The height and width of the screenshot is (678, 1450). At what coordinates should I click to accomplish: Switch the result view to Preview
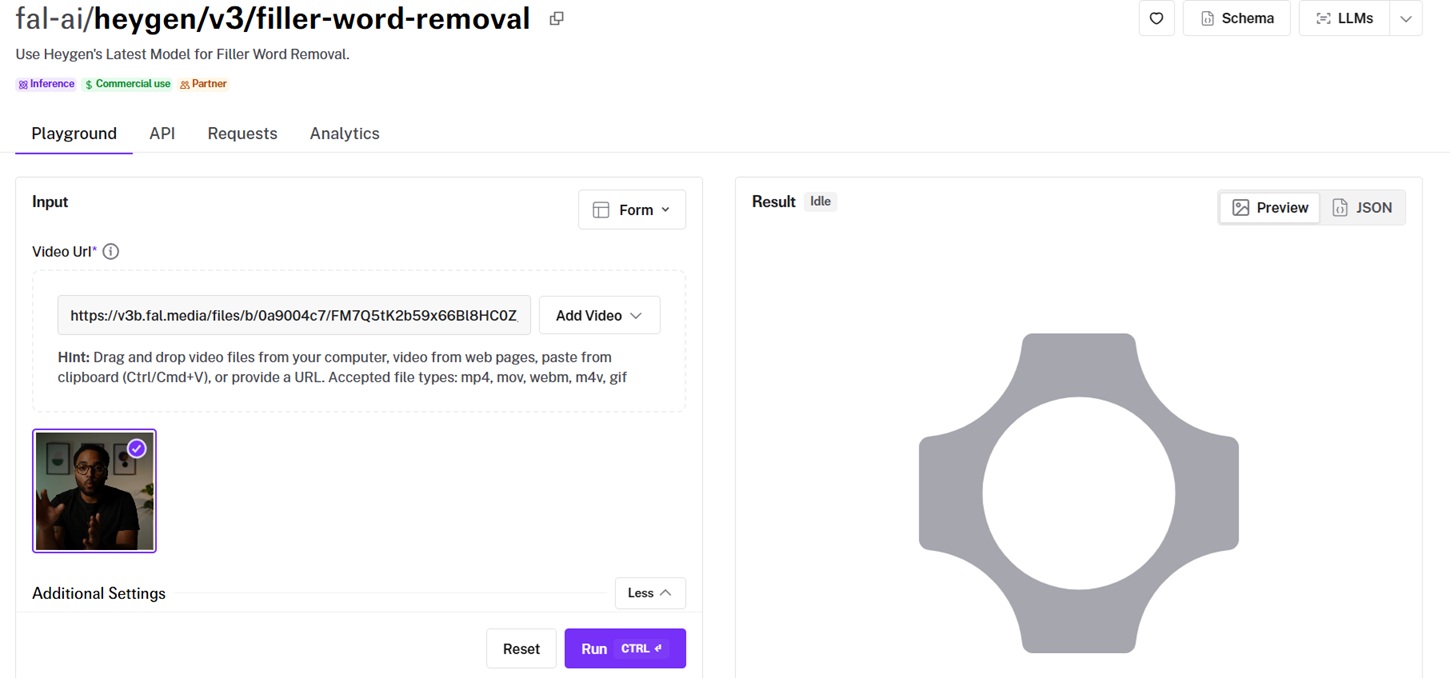[x=1270, y=208]
